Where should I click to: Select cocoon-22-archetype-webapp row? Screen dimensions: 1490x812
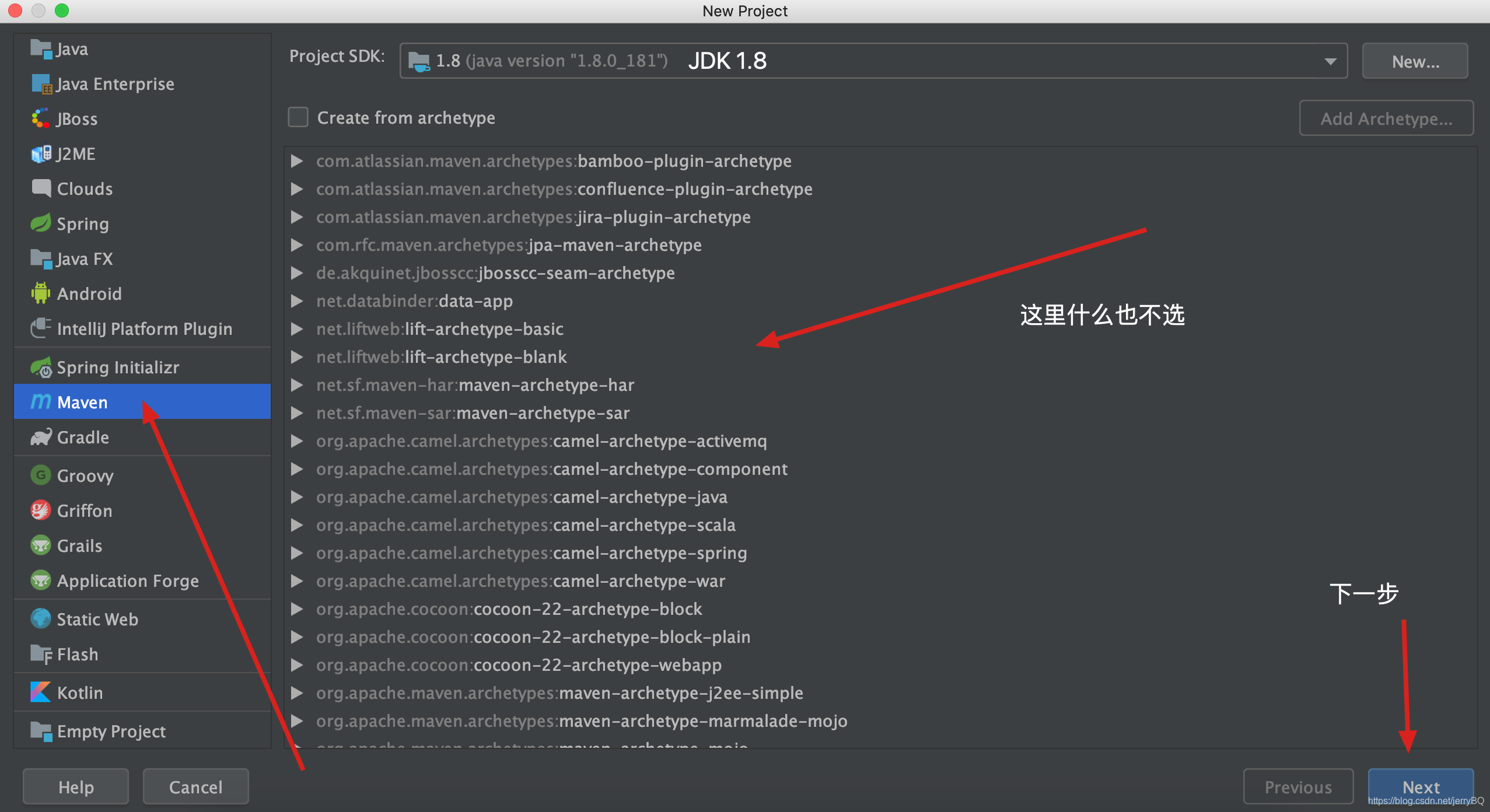point(880,665)
